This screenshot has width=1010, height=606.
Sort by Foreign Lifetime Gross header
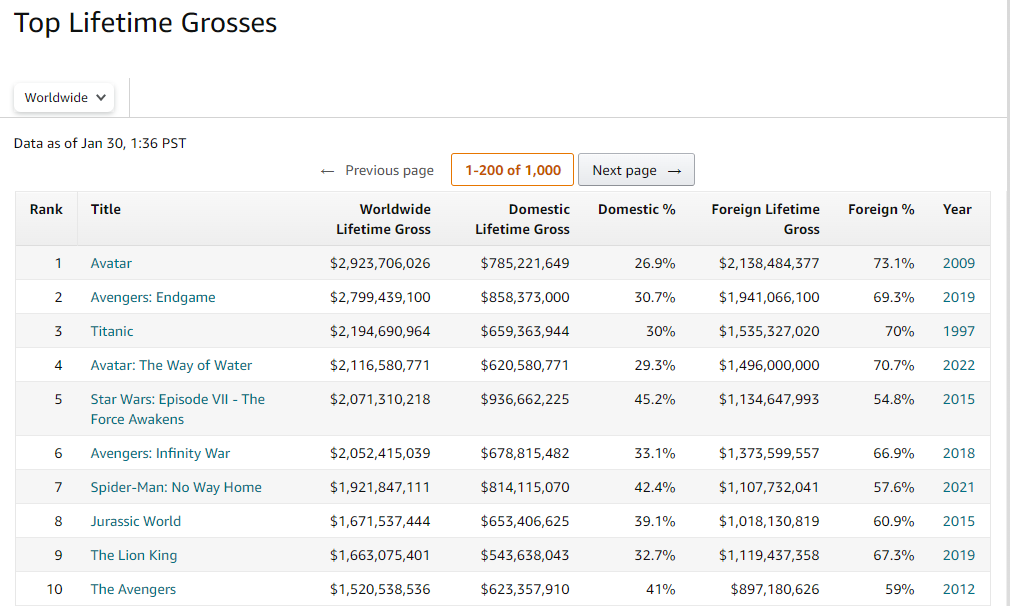click(766, 219)
